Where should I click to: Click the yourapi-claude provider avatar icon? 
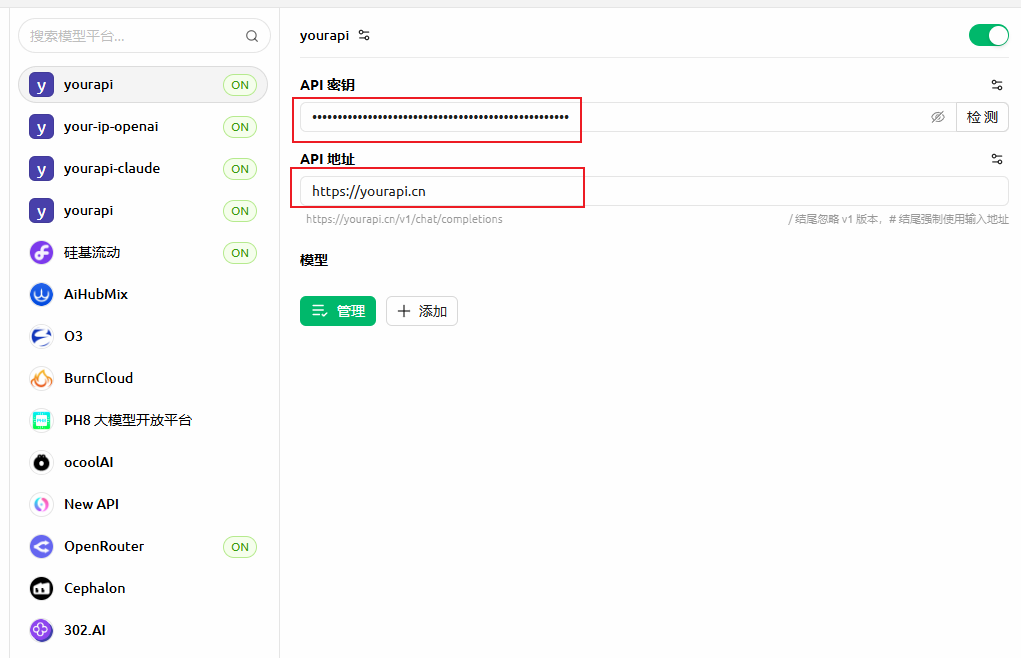[x=41, y=169]
